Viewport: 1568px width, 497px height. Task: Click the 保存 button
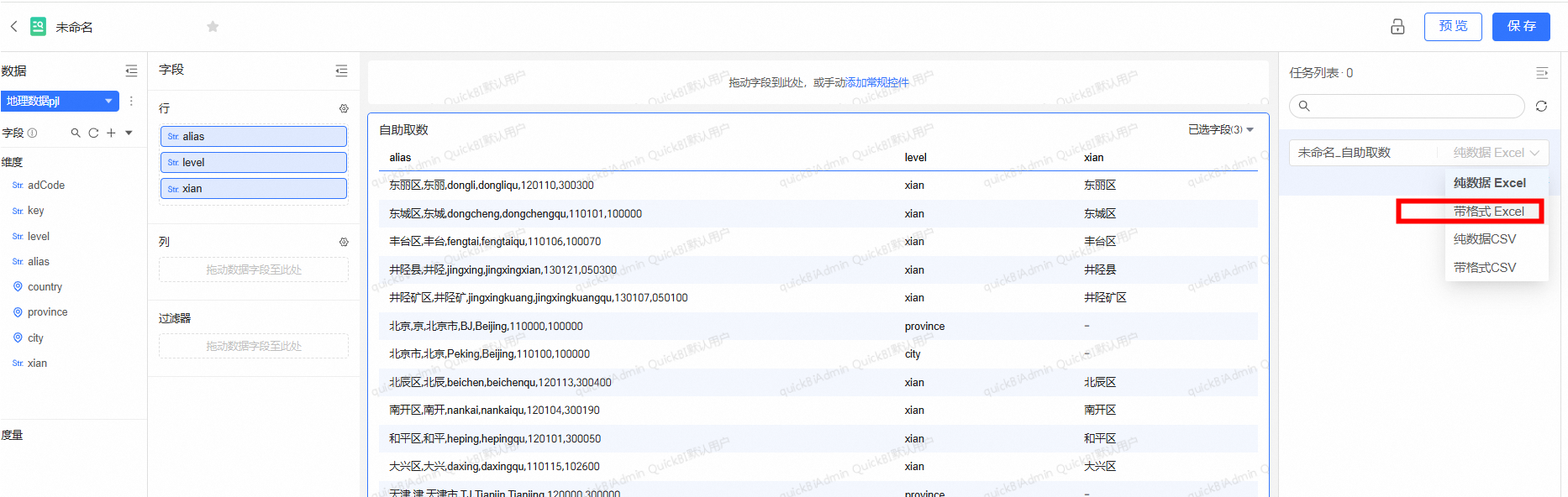pos(1521,27)
